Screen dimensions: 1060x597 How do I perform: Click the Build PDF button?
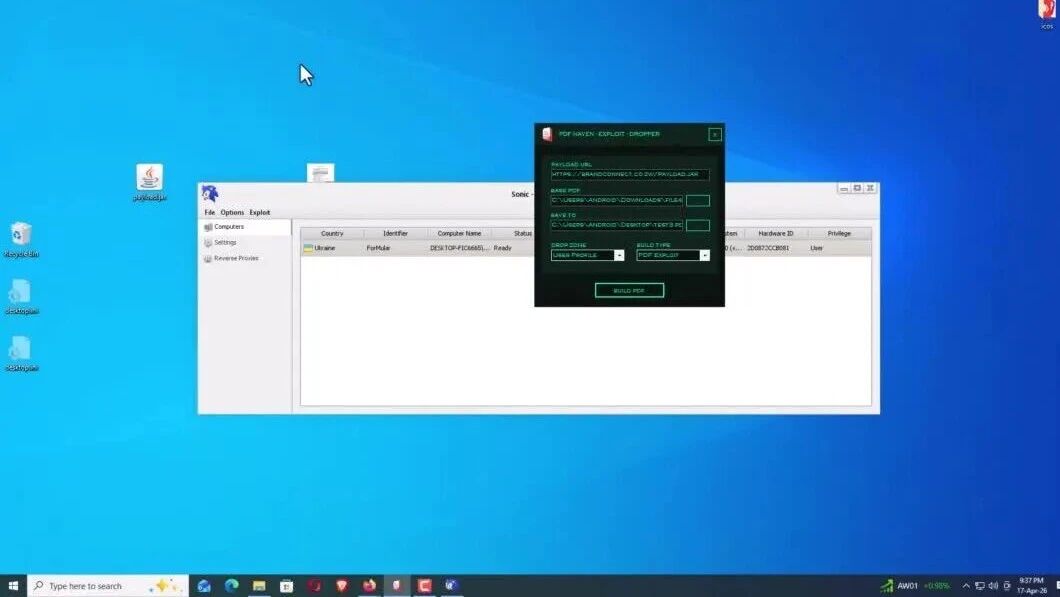pyautogui.click(x=629, y=290)
